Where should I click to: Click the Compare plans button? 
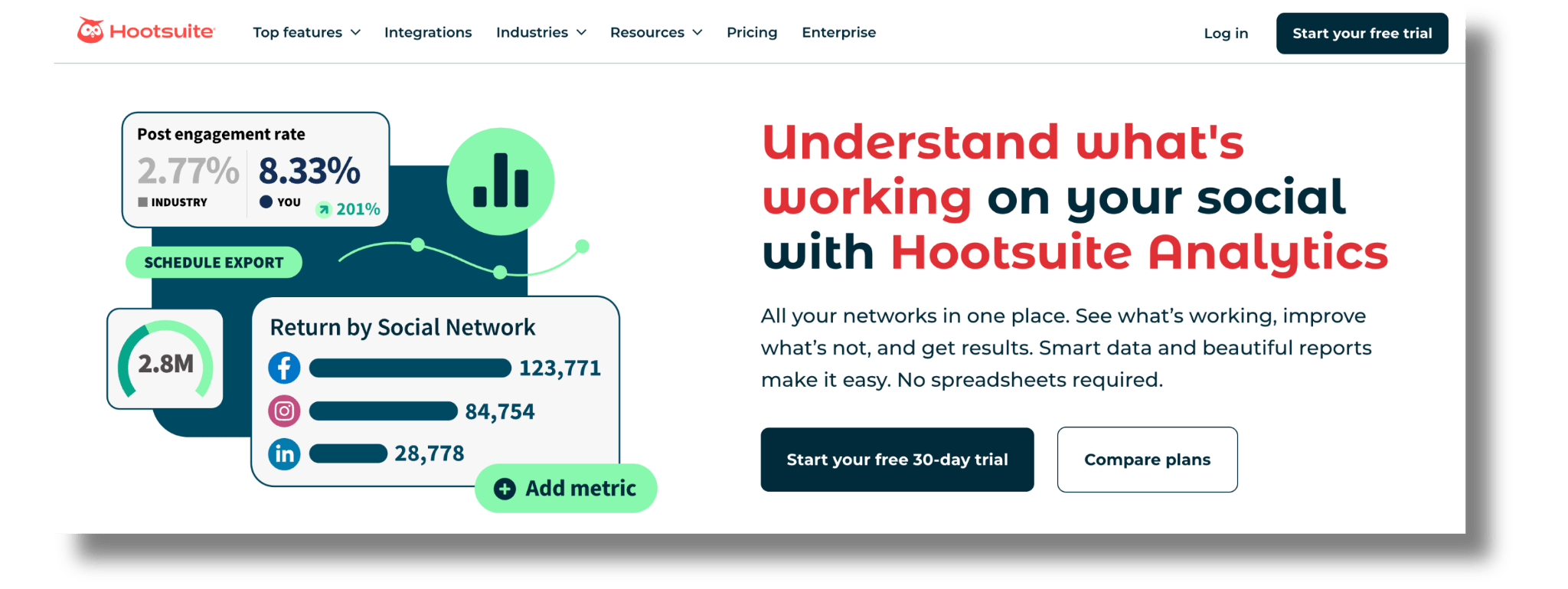point(1147,460)
